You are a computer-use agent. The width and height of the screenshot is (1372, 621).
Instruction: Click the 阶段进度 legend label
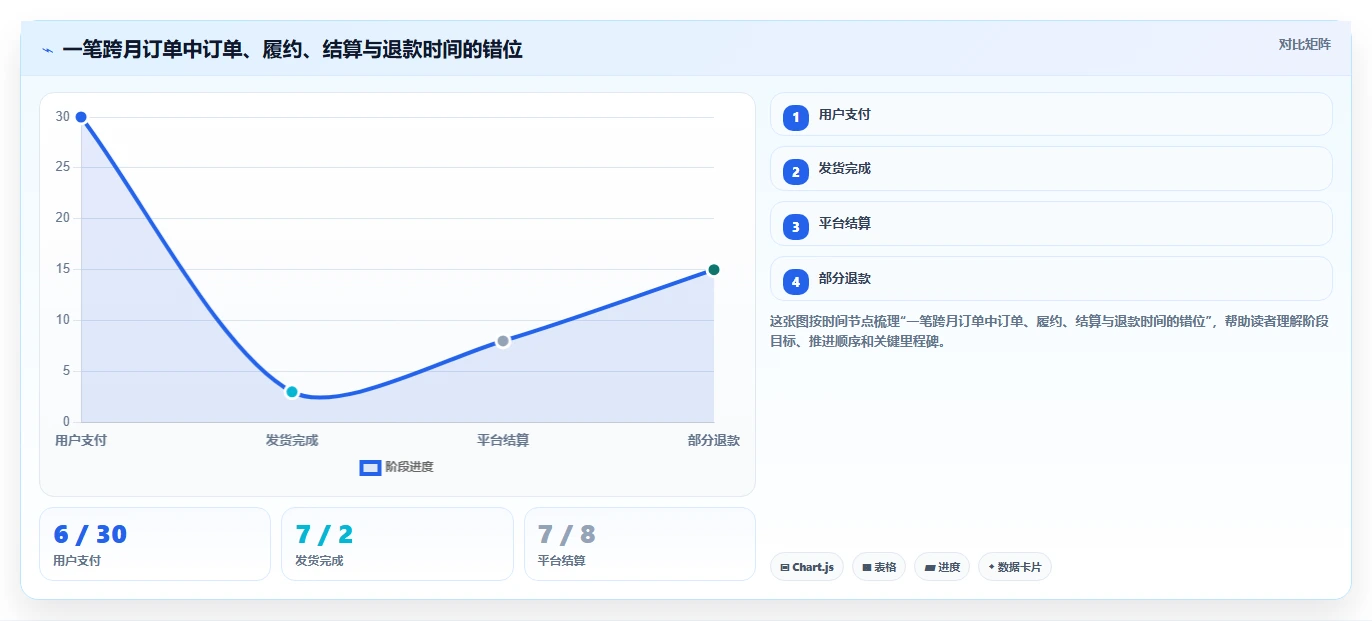click(410, 467)
